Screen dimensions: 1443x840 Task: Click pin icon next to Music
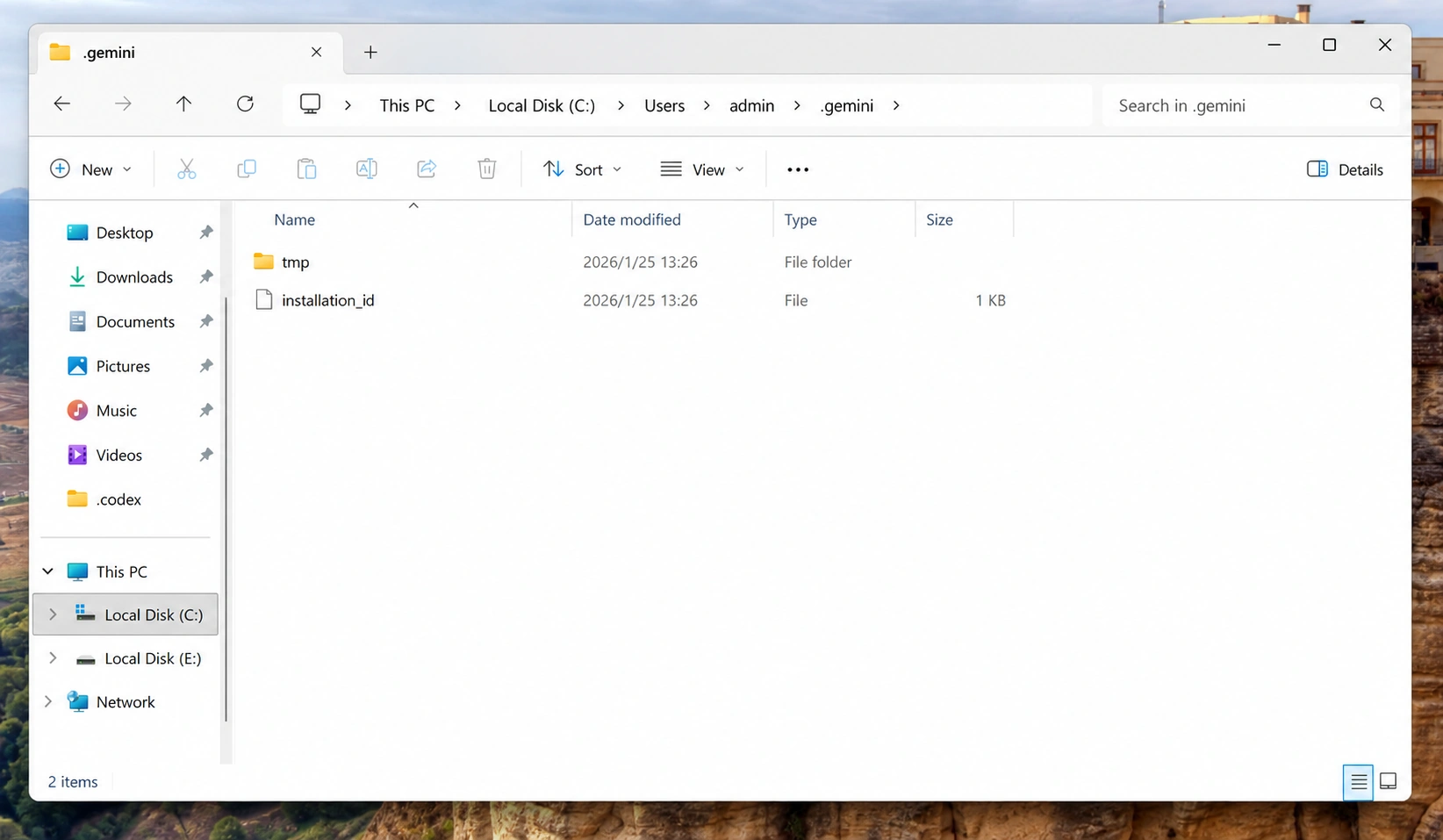pos(206,411)
